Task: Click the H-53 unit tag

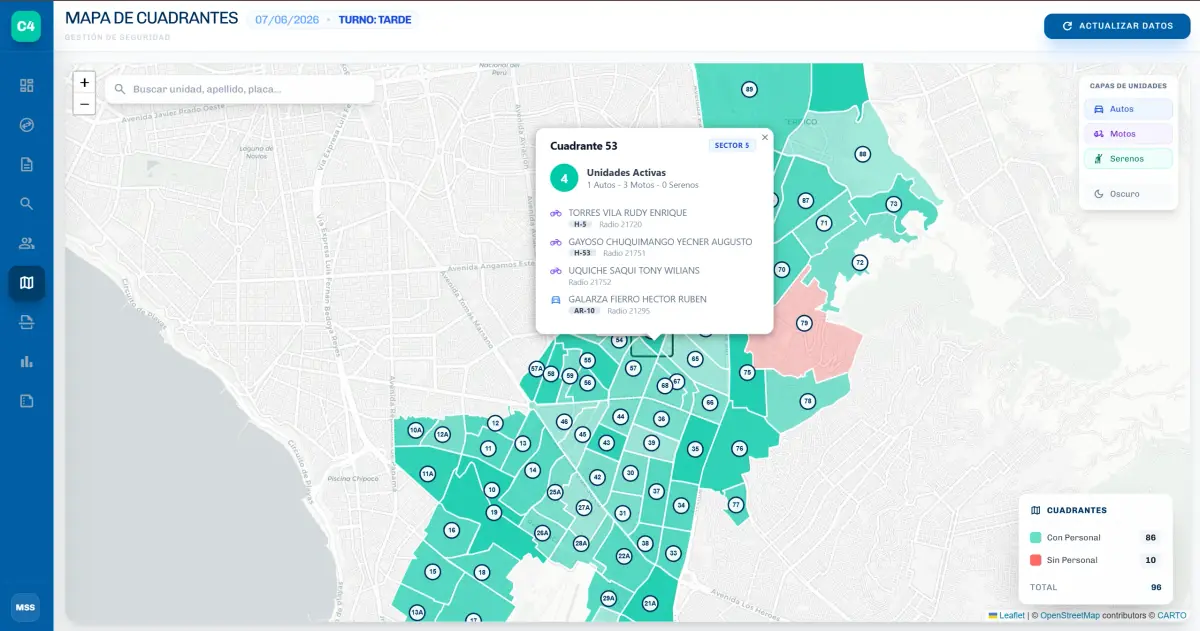Action: (582, 253)
